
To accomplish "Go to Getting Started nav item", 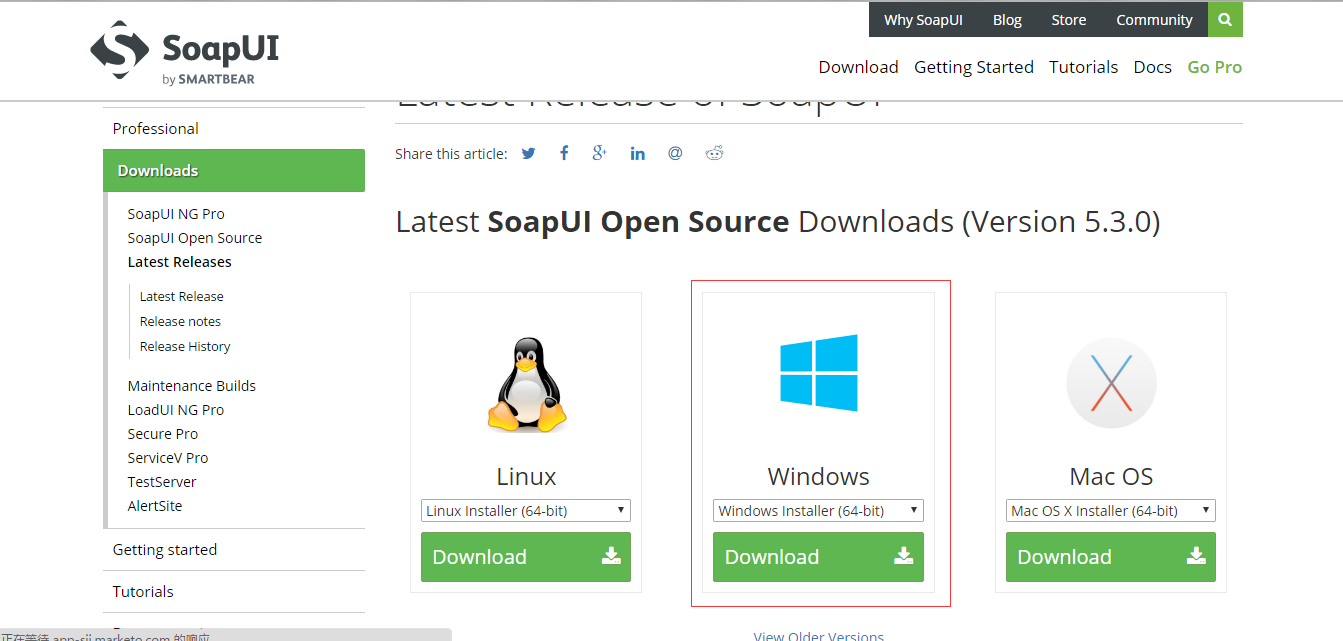I will [974, 67].
